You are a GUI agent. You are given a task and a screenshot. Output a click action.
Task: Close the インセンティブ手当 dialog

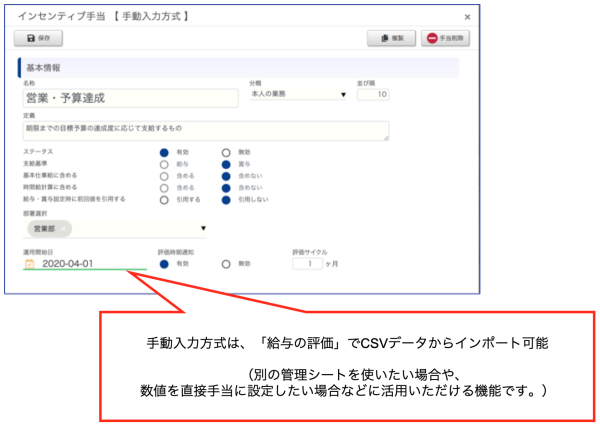click(468, 17)
